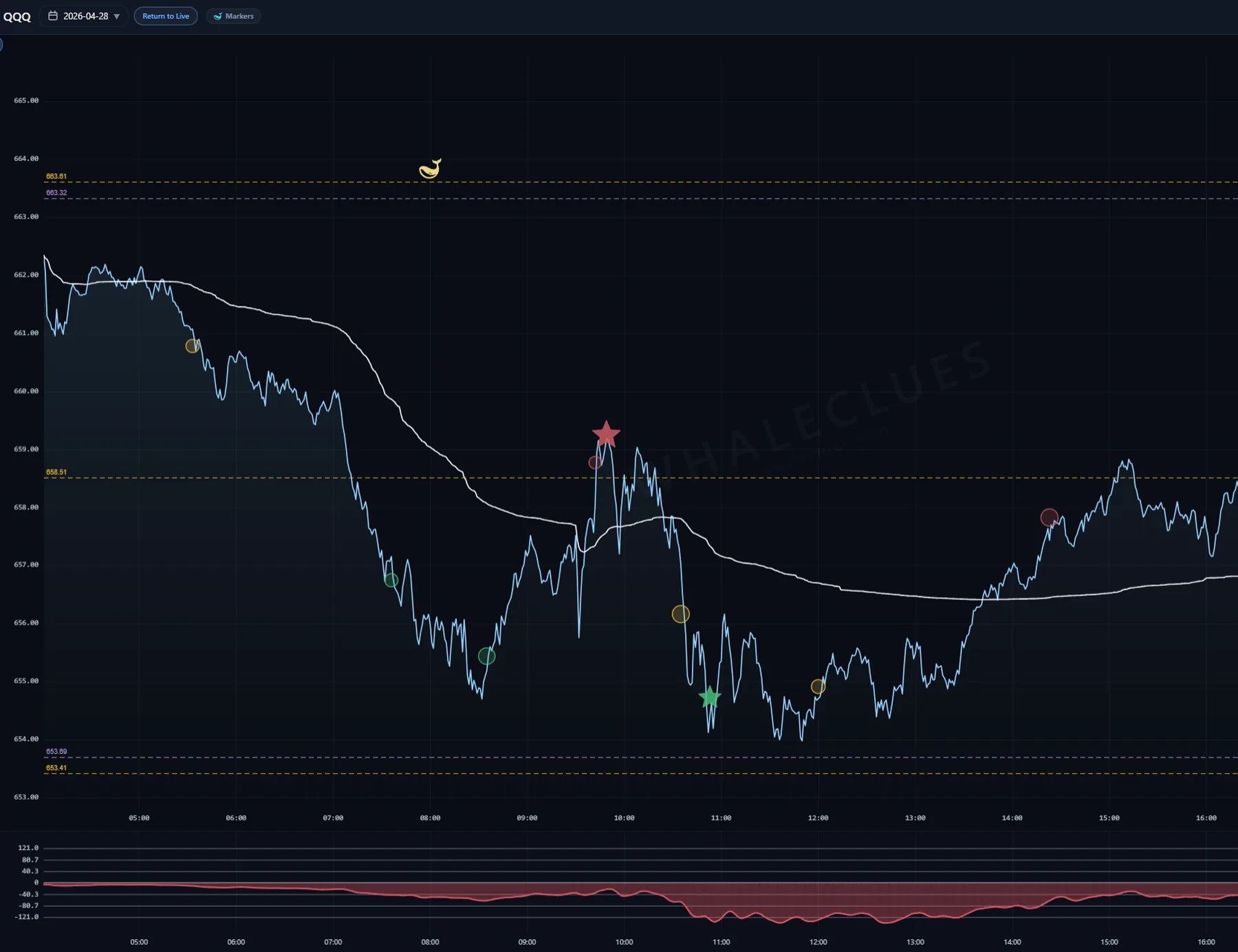Click the green circle marker near 08:35
Image resolution: width=1238 pixels, height=952 pixels.
coord(486,656)
